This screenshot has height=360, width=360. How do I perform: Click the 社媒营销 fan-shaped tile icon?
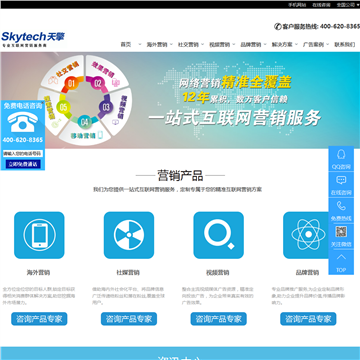tap(129, 235)
